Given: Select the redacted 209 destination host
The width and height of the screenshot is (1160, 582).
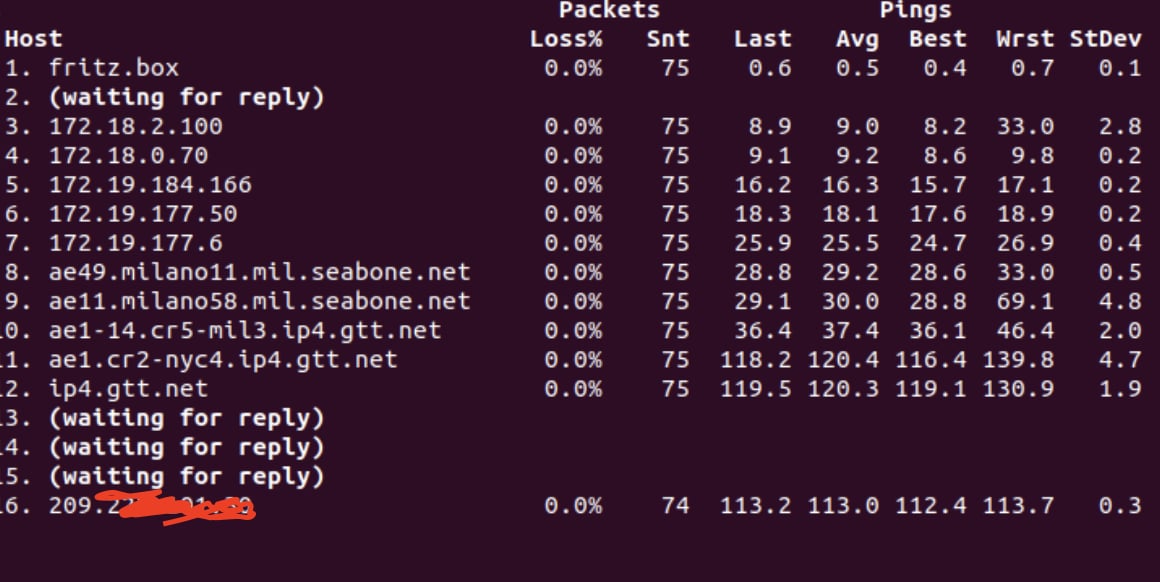Looking at the screenshot, I should click(152, 507).
